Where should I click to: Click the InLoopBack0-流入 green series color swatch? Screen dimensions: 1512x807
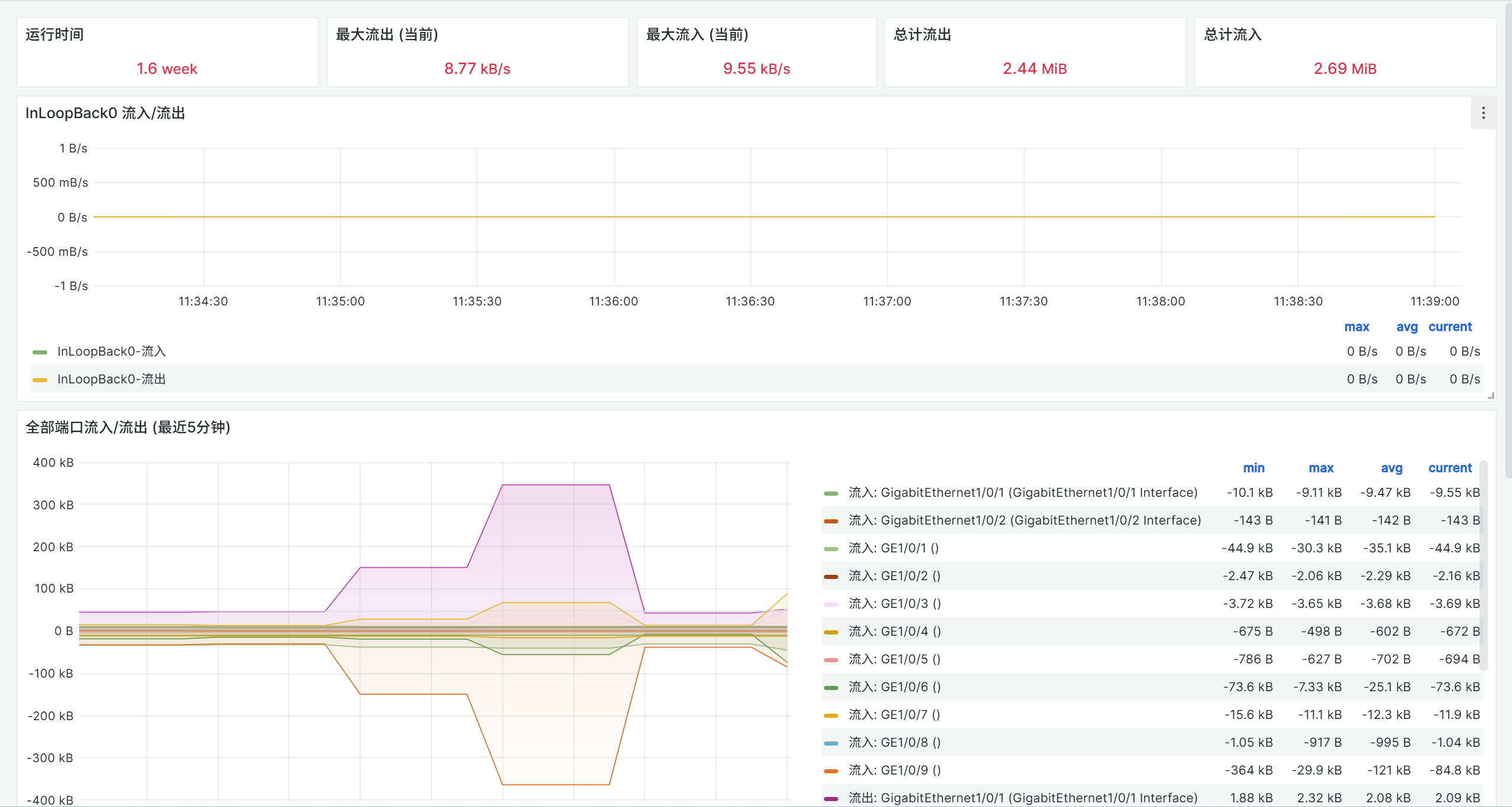coord(40,352)
